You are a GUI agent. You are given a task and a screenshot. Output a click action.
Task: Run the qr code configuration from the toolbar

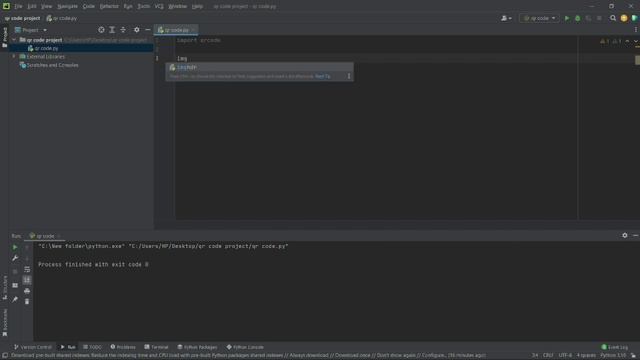tap(567, 18)
